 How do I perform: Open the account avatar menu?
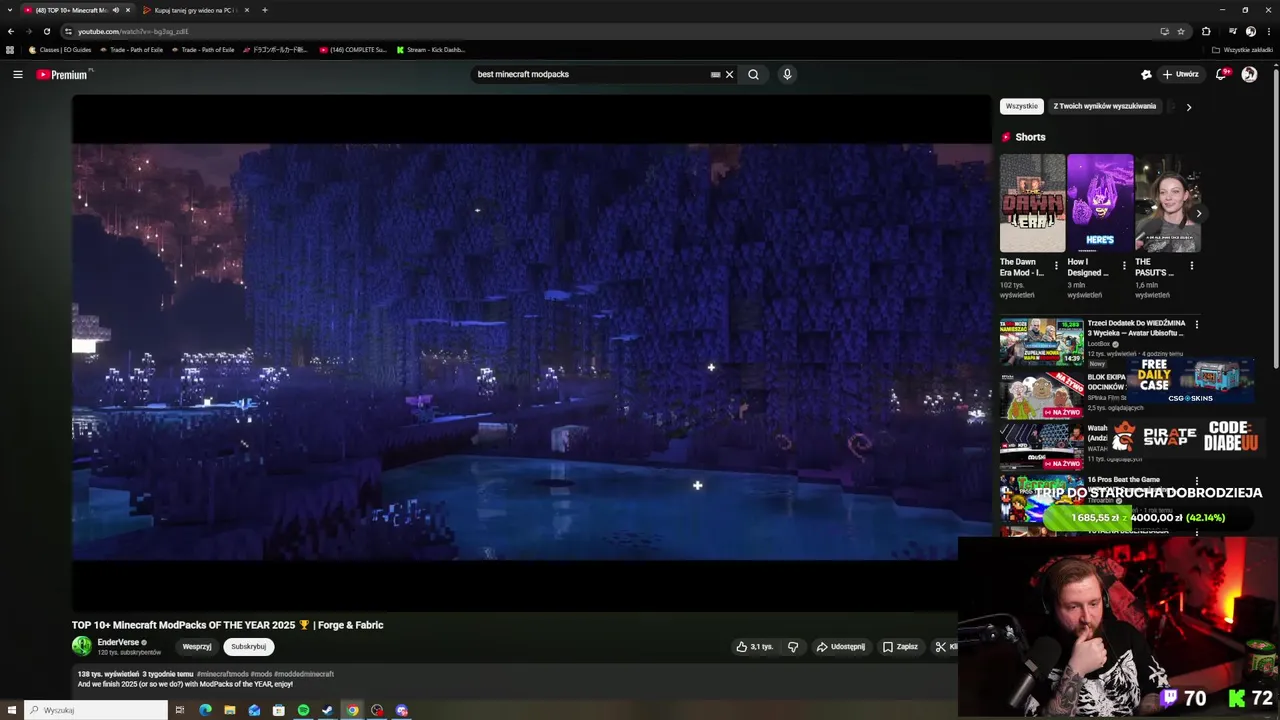(1249, 74)
